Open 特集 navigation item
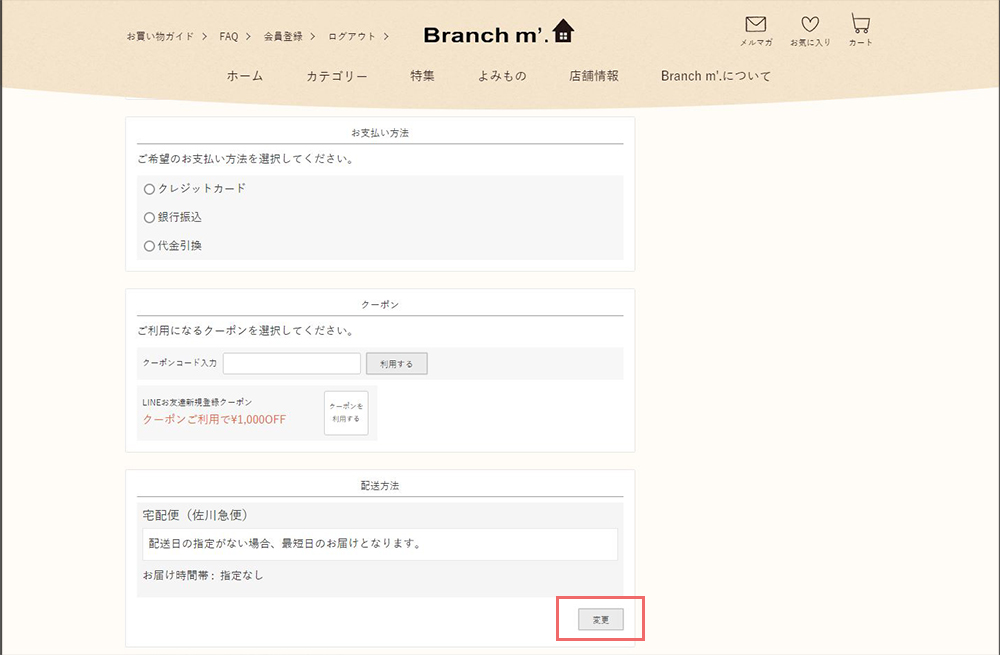The height and width of the screenshot is (655, 1000). point(422,76)
